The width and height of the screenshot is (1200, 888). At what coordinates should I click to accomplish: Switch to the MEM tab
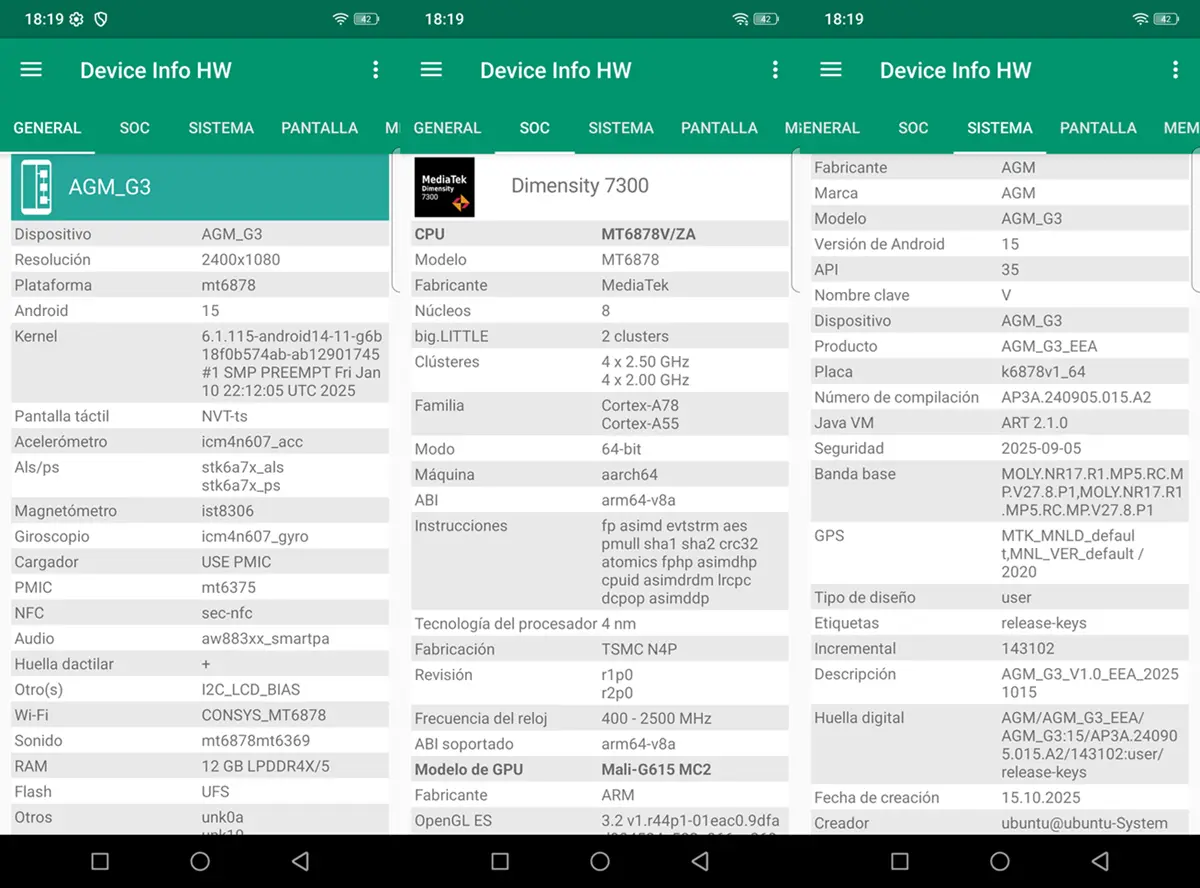(1180, 128)
